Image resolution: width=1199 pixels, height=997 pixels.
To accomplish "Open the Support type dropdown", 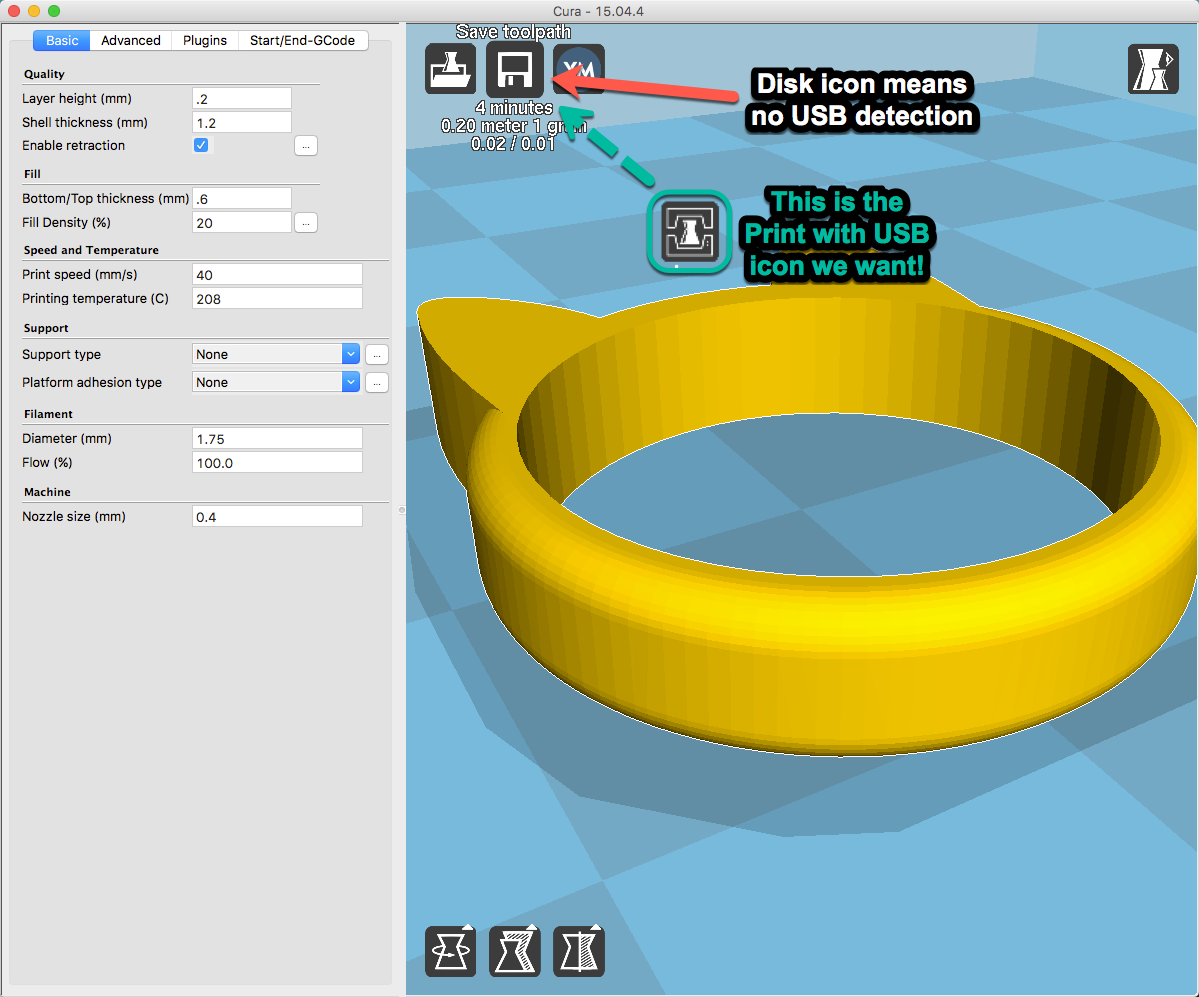I will tap(275, 354).
